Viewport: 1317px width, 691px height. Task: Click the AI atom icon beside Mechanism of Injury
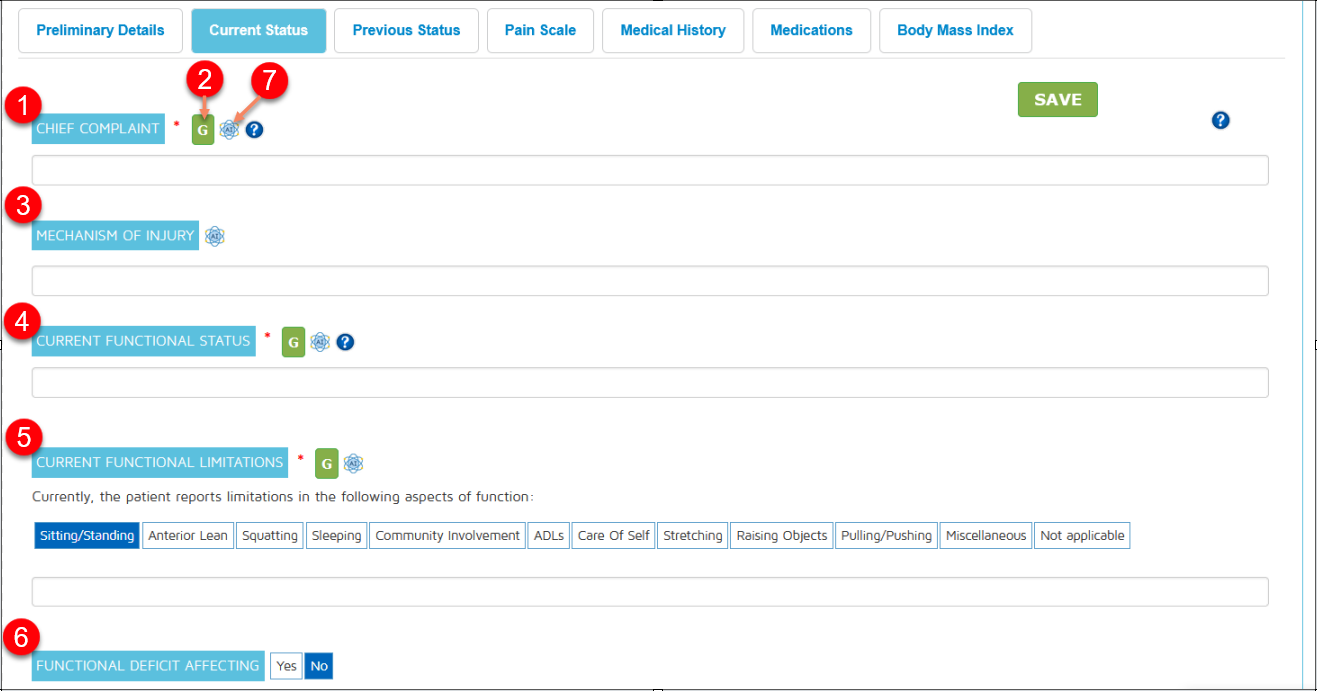pos(215,236)
